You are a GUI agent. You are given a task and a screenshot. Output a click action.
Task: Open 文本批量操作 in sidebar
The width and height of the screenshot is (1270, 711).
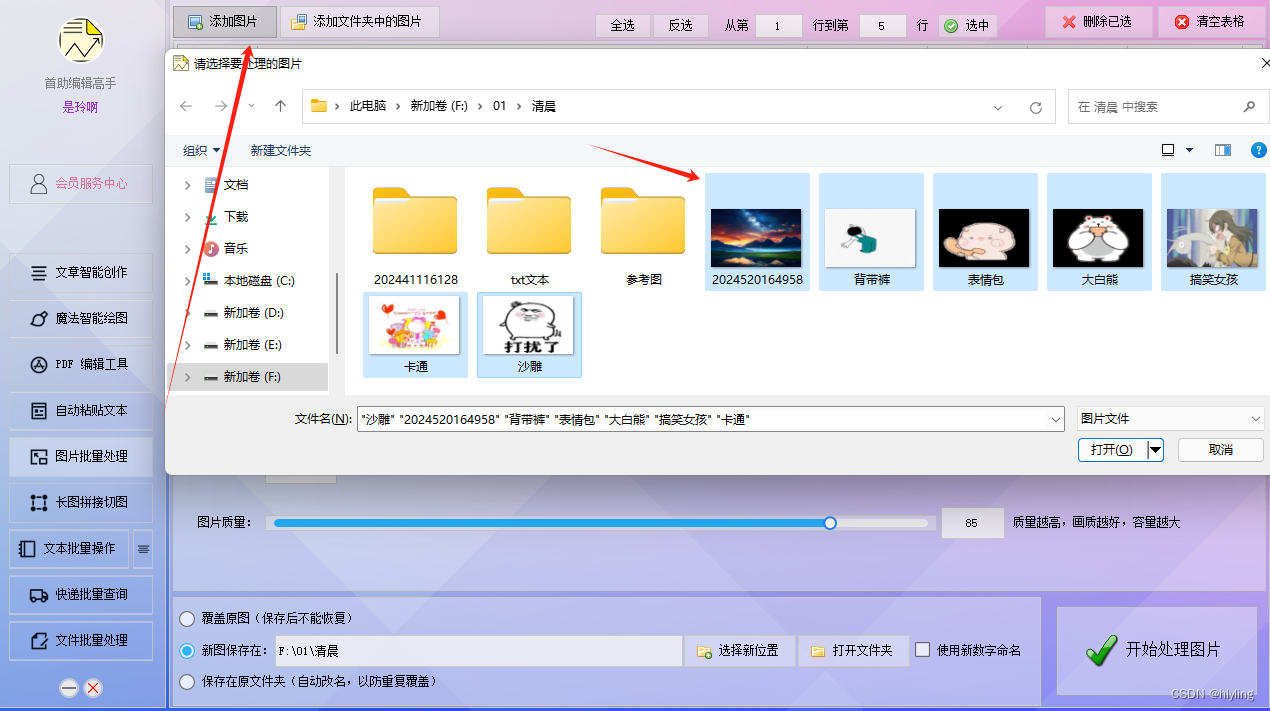click(x=69, y=548)
